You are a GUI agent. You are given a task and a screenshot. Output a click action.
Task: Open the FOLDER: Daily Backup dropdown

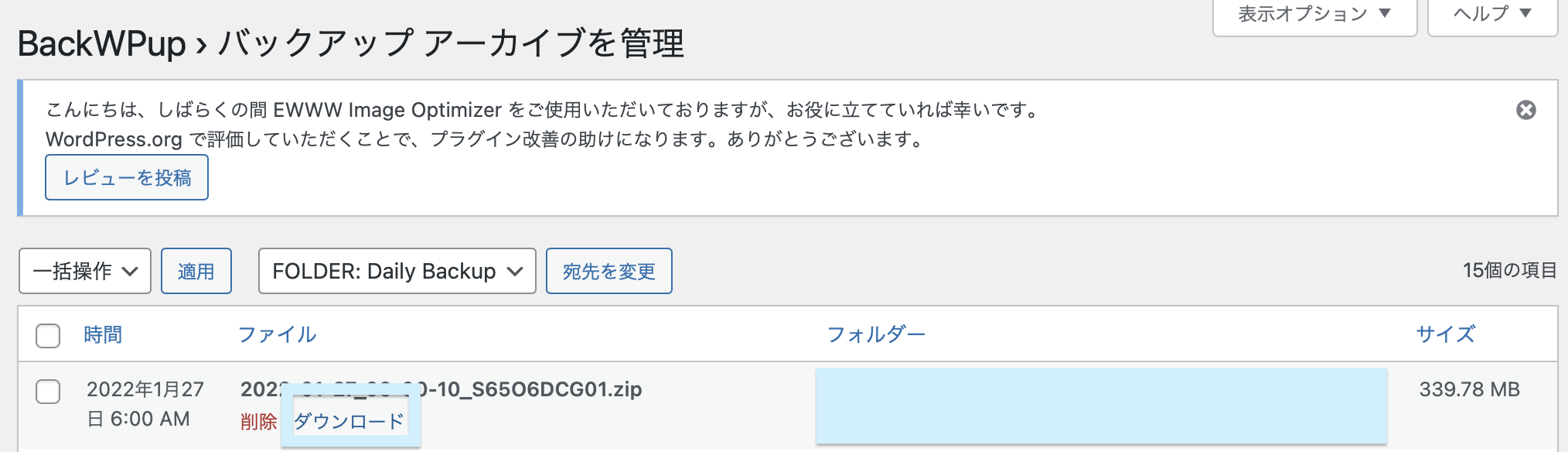(397, 271)
